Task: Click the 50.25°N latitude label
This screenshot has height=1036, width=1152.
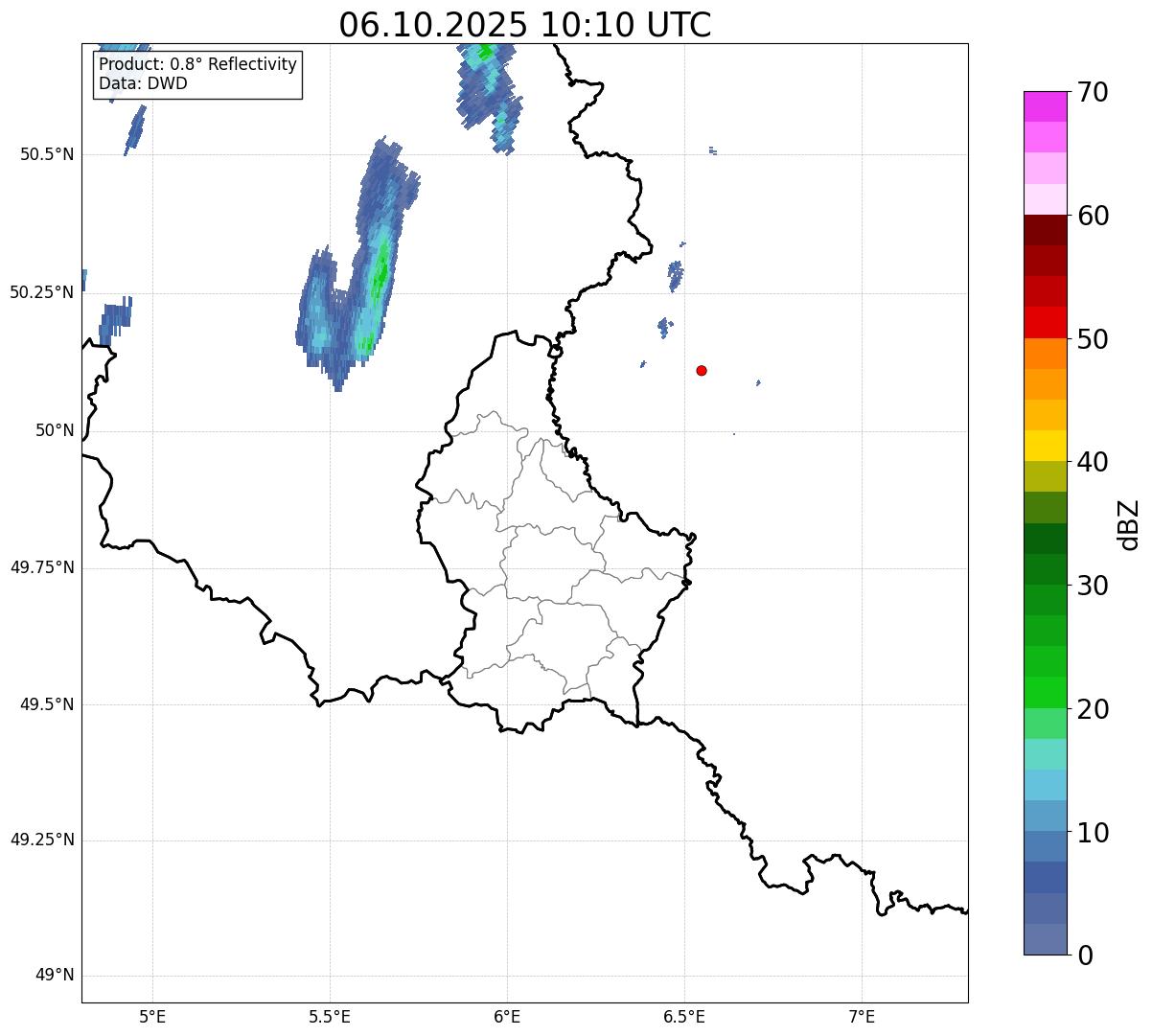Action: click(41, 292)
